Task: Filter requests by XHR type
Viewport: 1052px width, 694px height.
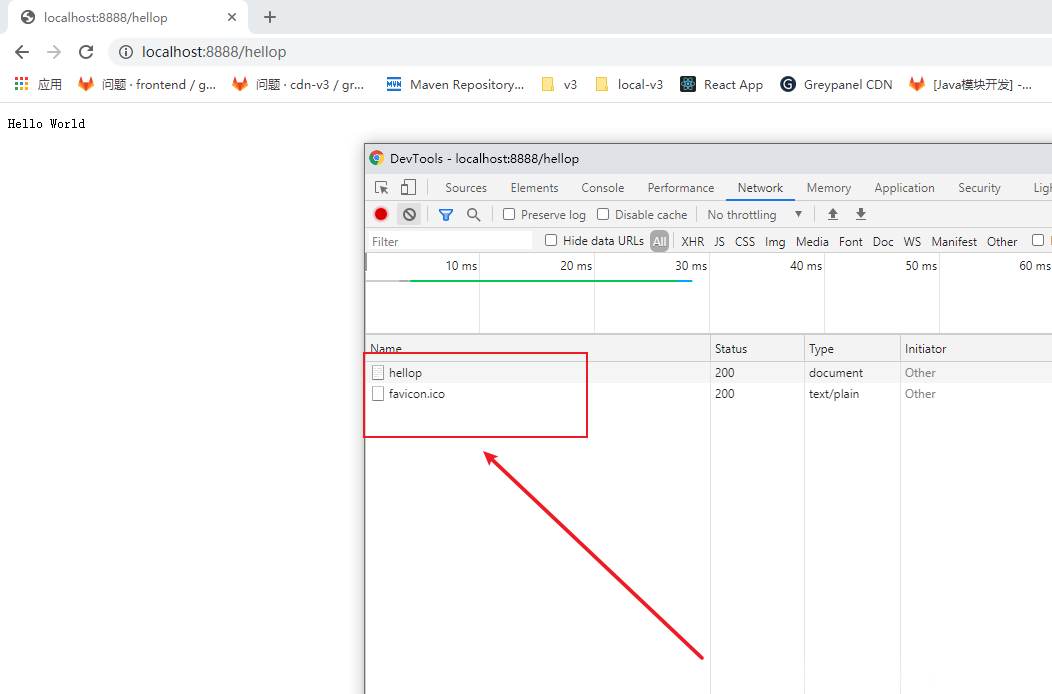Action: (x=692, y=241)
